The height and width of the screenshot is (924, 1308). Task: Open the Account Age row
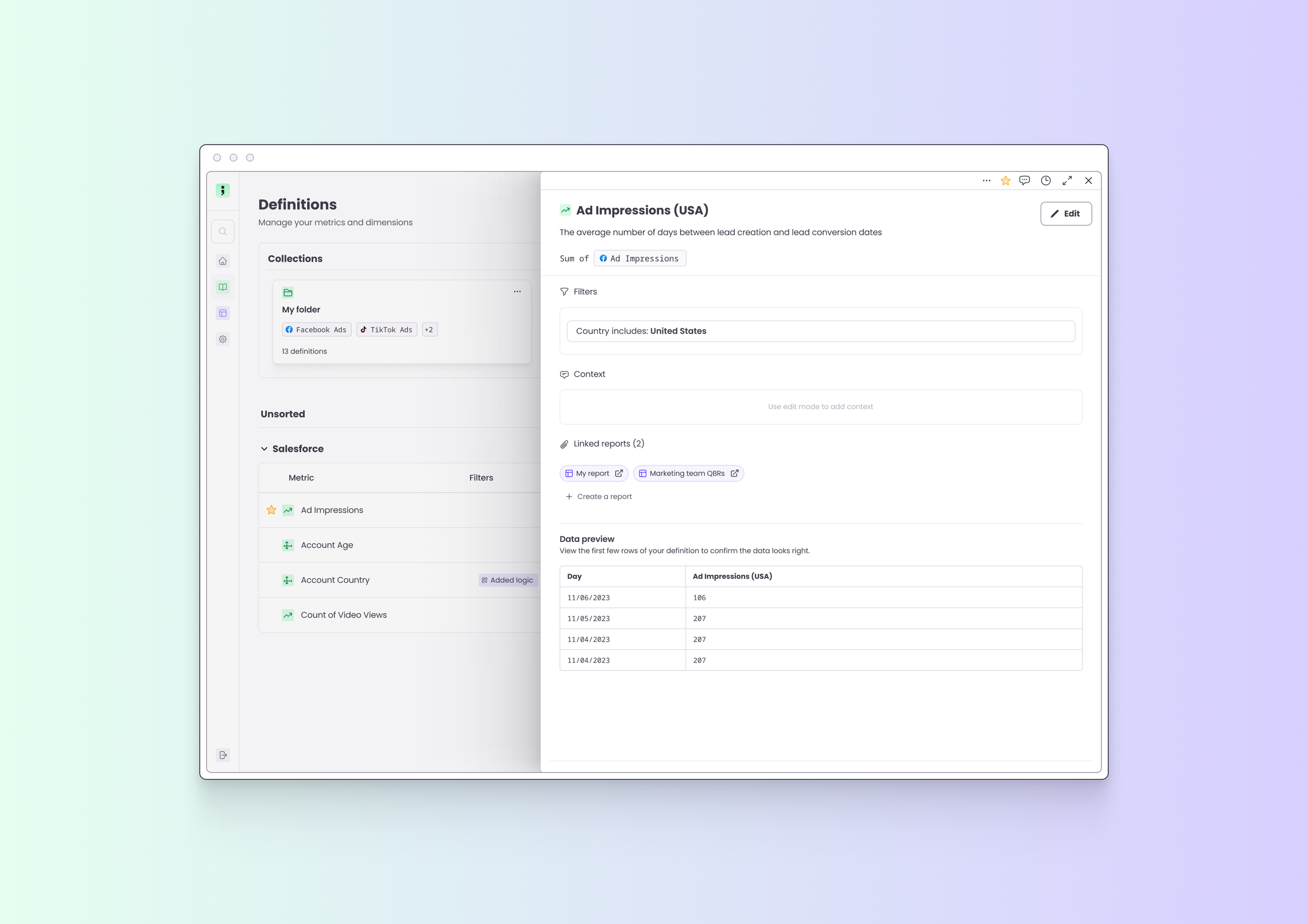(400, 545)
